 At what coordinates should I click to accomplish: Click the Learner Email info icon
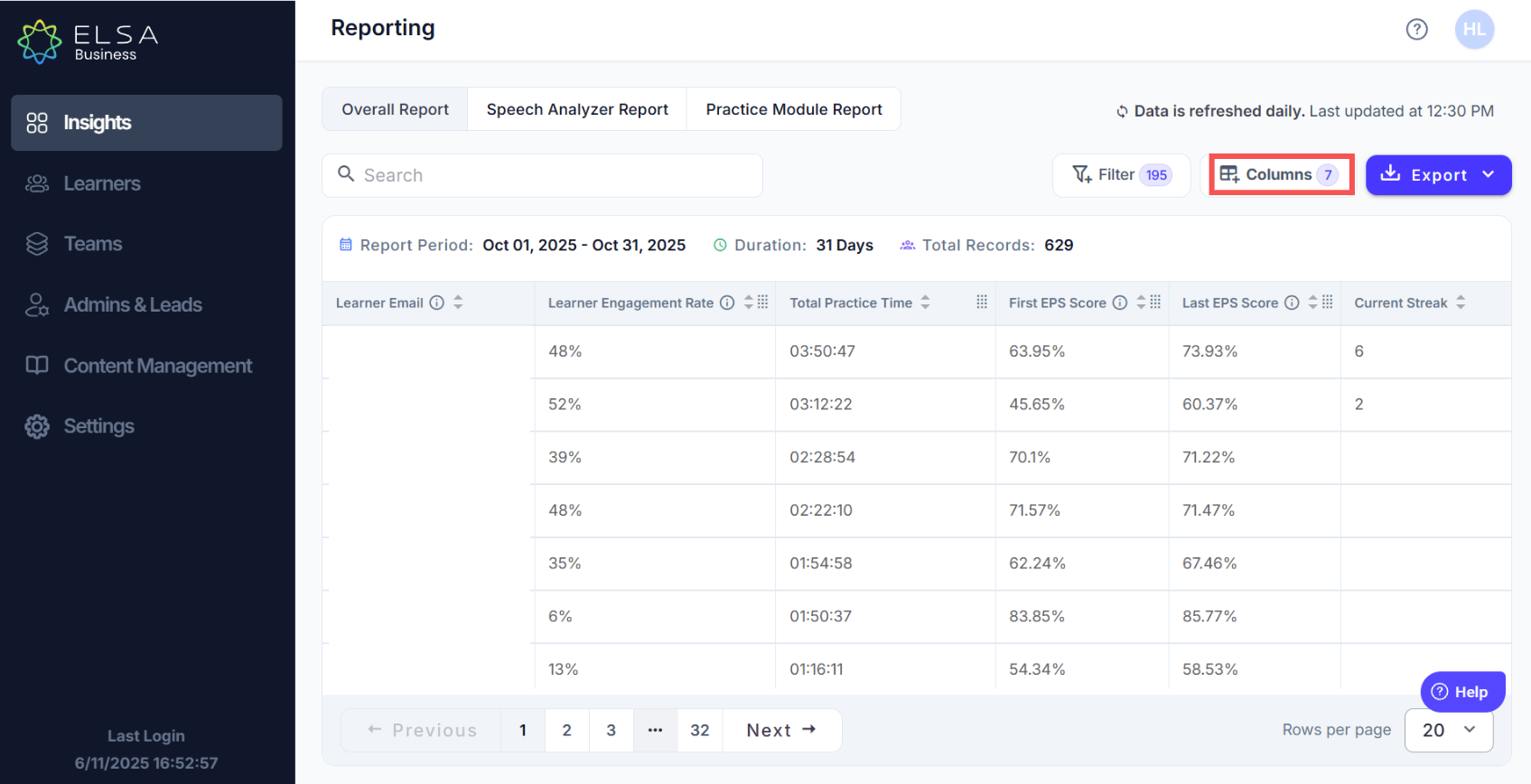coord(437,303)
